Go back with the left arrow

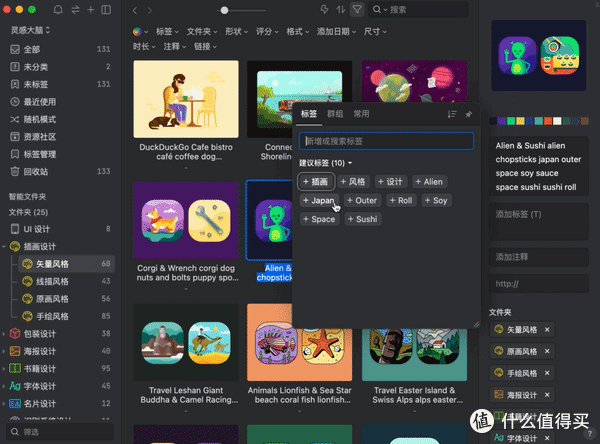(136, 10)
